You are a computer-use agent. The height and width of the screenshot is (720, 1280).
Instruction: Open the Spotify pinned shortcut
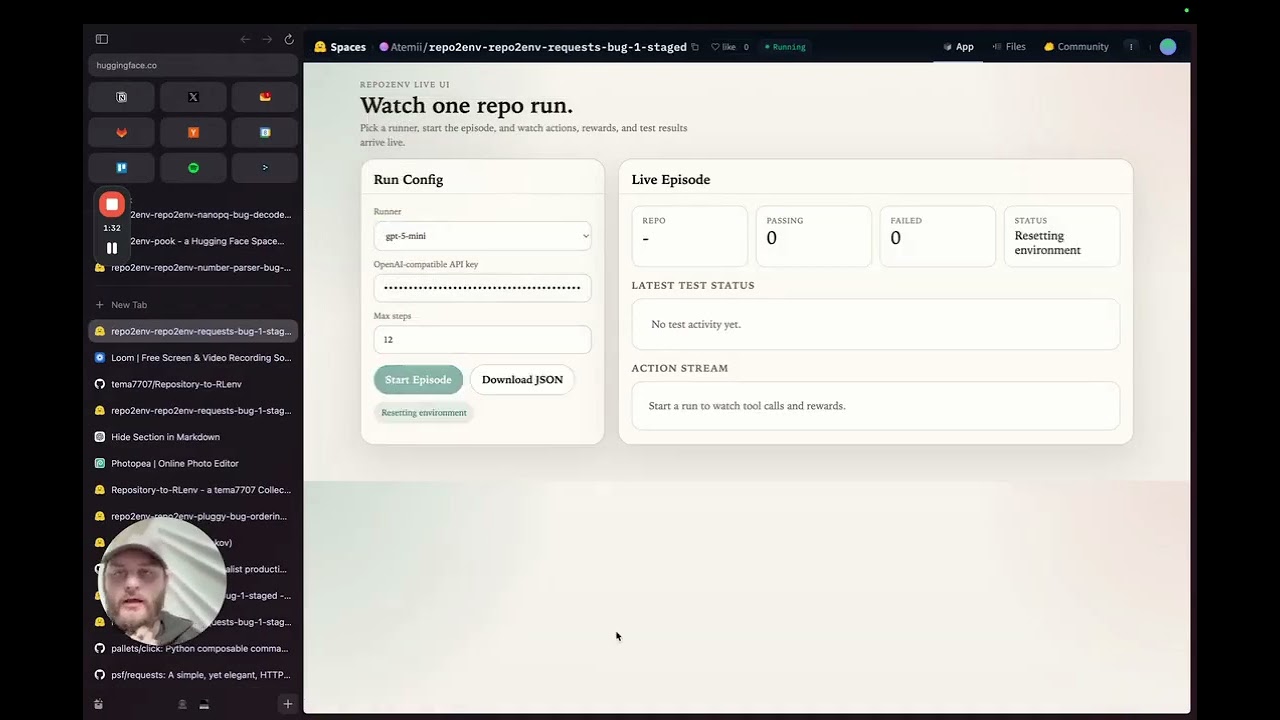[193, 168]
